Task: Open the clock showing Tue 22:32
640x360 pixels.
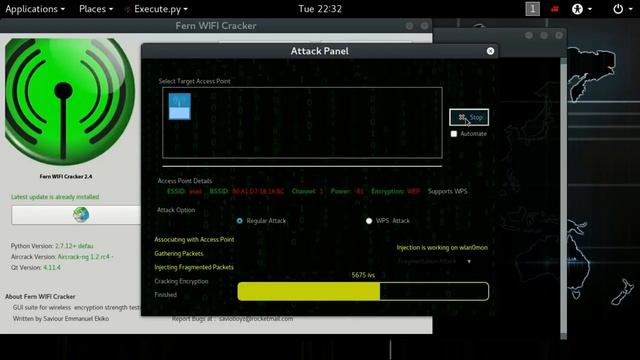Action: click(320, 9)
